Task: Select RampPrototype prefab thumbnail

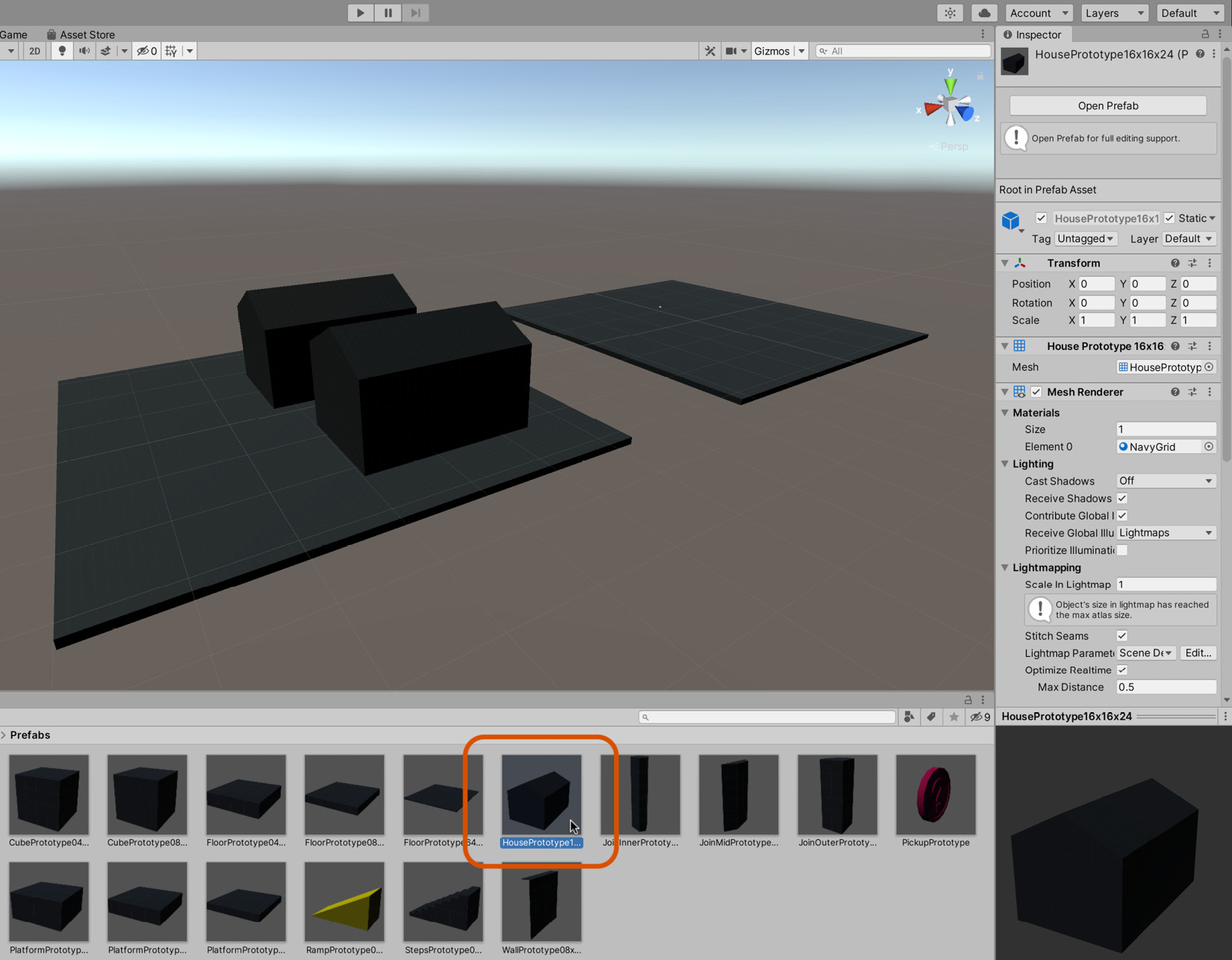Action: [x=344, y=902]
